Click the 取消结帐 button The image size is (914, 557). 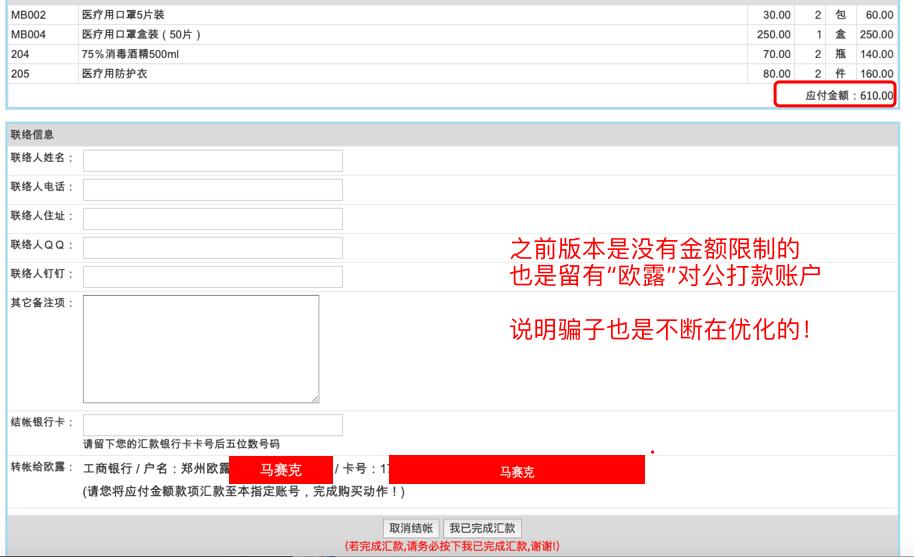[x=411, y=528]
